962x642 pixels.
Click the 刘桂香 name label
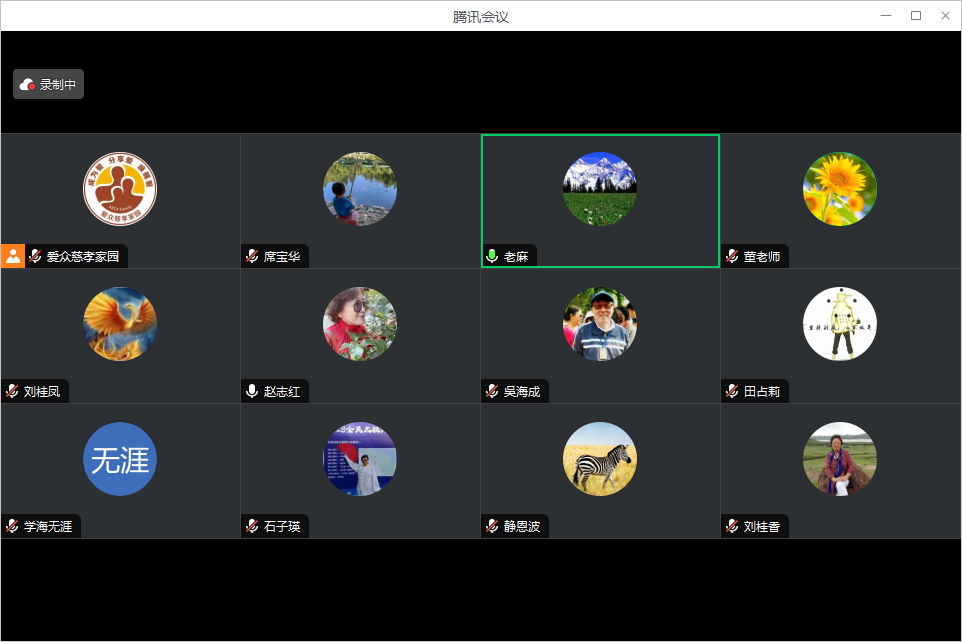click(x=761, y=526)
